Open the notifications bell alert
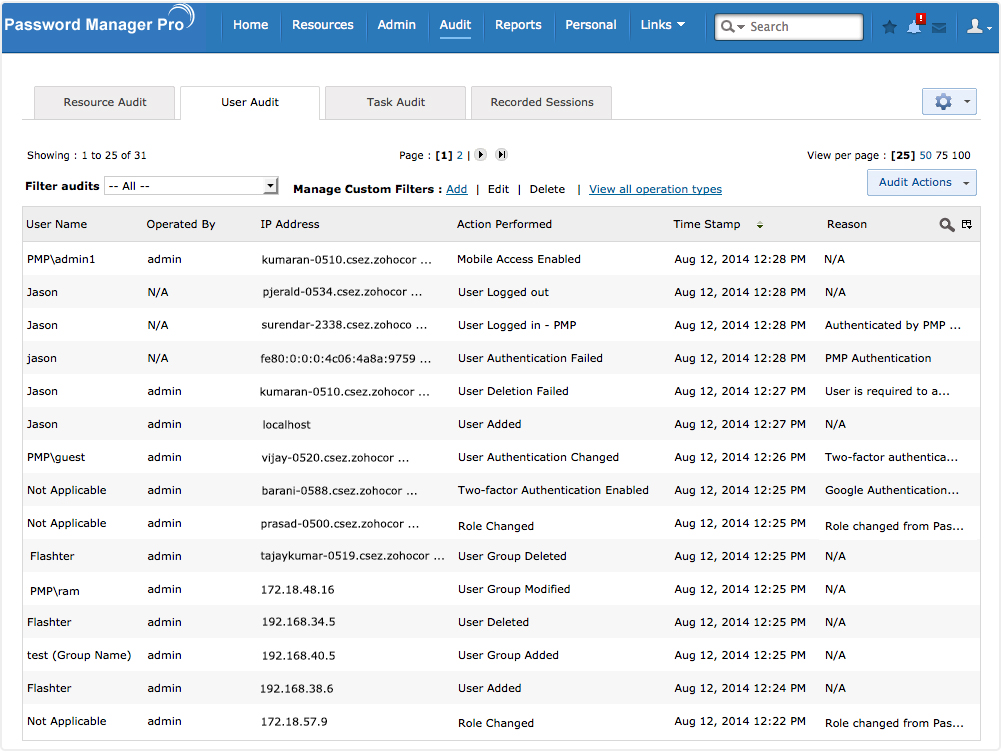 click(x=914, y=27)
